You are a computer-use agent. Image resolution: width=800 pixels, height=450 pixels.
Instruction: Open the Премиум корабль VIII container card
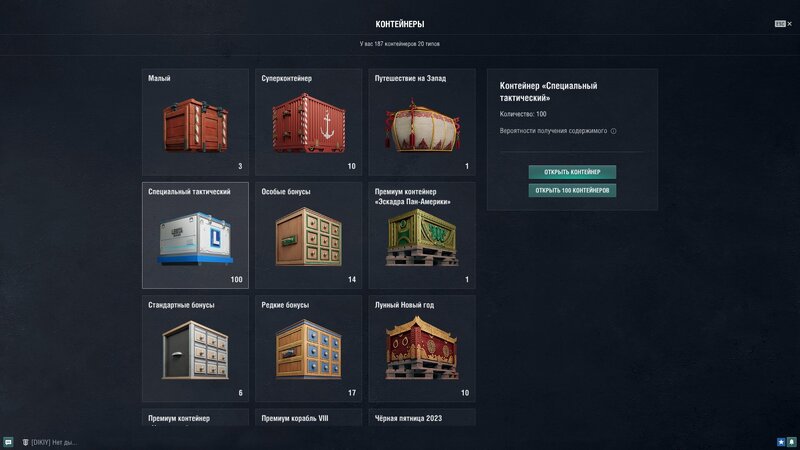309,417
